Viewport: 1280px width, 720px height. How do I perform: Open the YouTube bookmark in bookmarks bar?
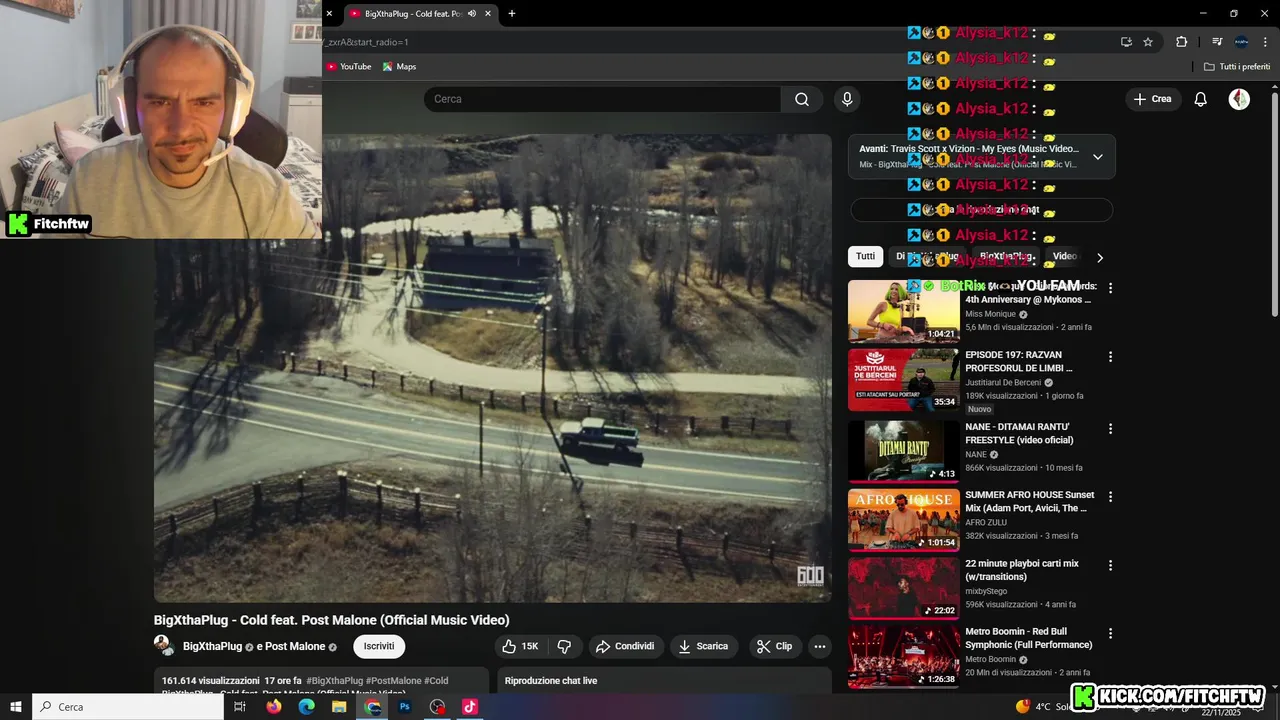348,67
